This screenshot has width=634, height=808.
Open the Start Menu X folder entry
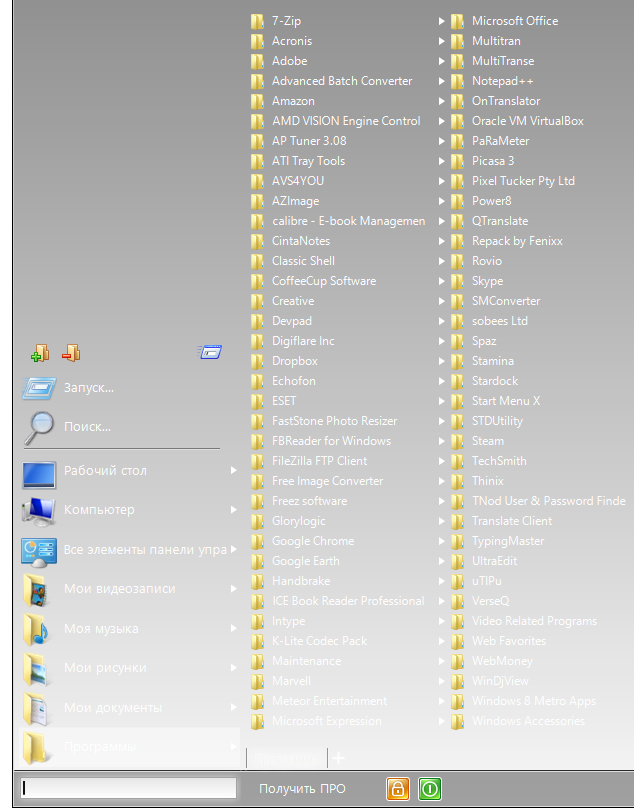[x=506, y=401]
